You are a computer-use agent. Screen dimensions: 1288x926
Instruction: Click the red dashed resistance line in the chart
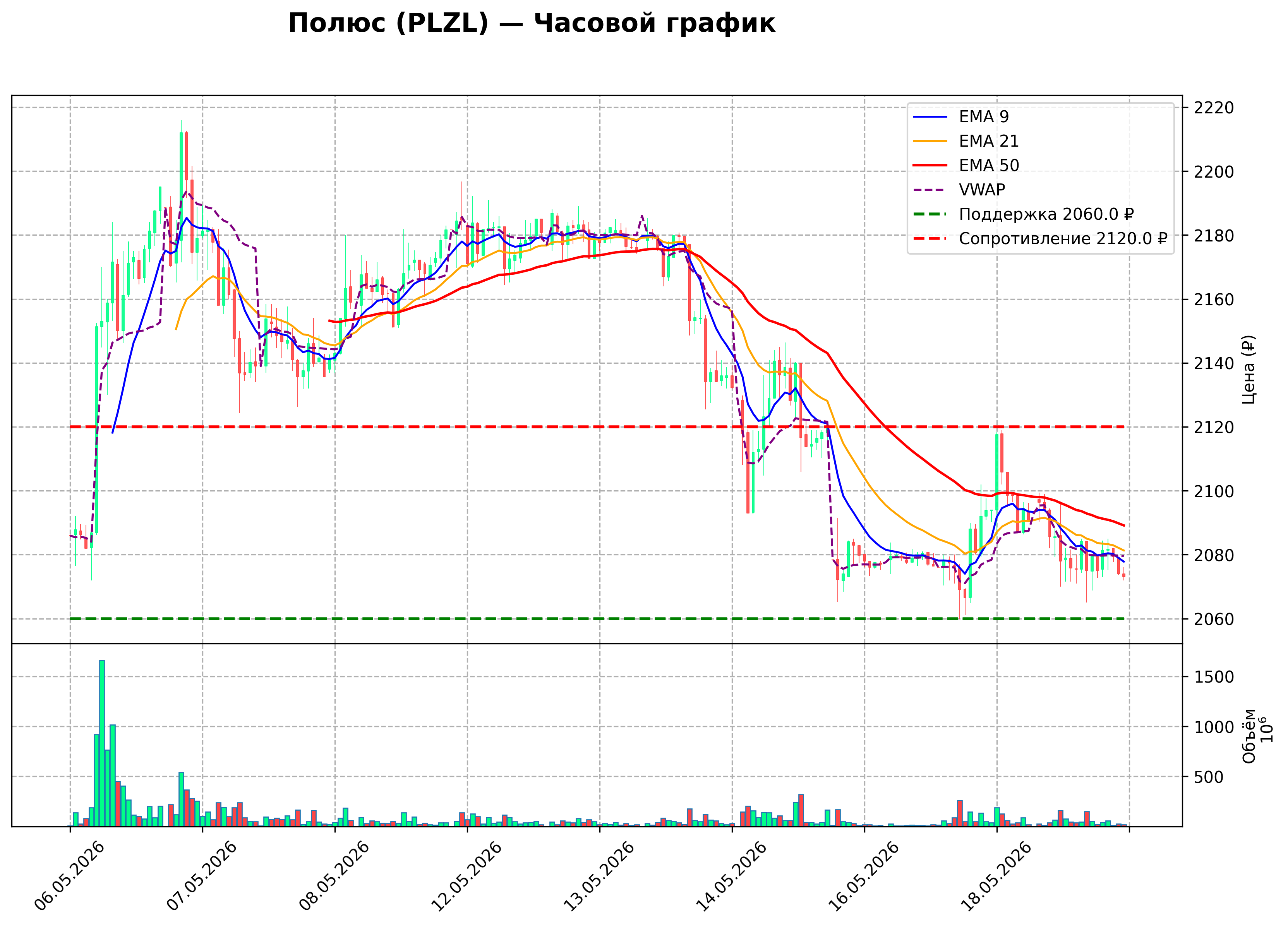click(x=597, y=427)
